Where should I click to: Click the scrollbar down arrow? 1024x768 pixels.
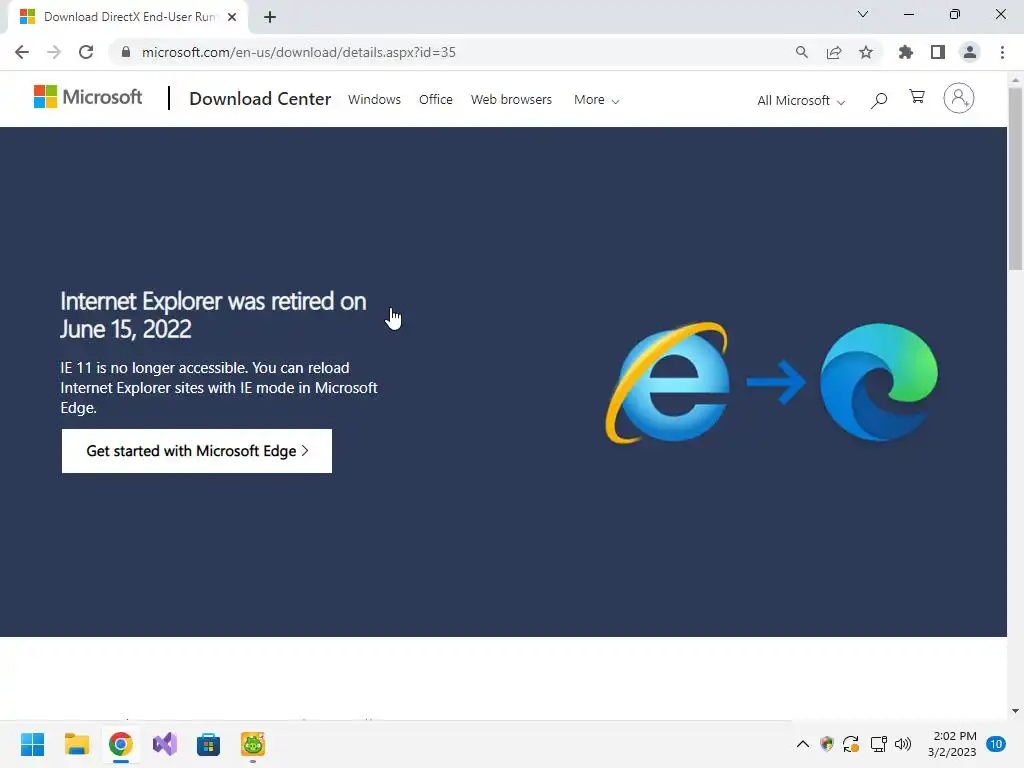1015,711
